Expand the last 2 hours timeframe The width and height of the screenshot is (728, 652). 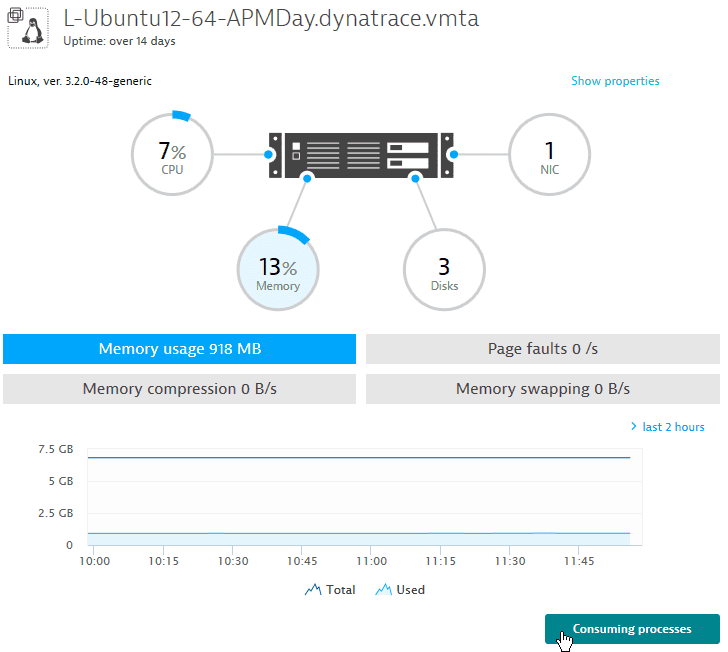tap(668, 427)
